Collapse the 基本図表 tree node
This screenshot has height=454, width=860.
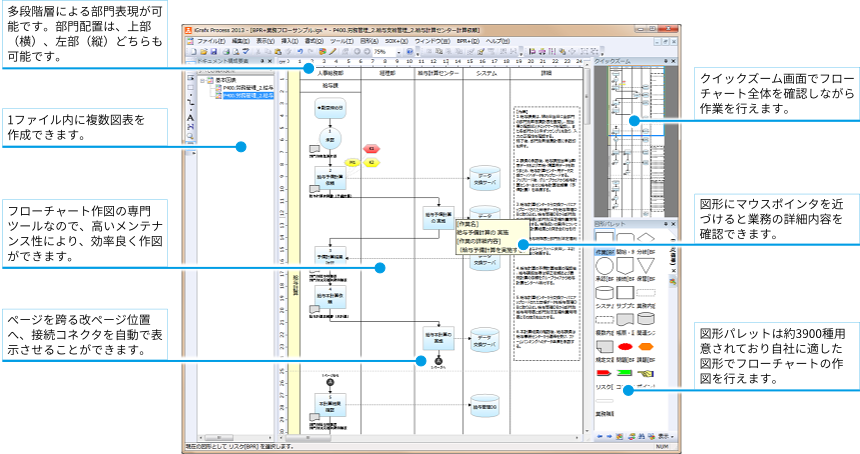coord(202,80)
